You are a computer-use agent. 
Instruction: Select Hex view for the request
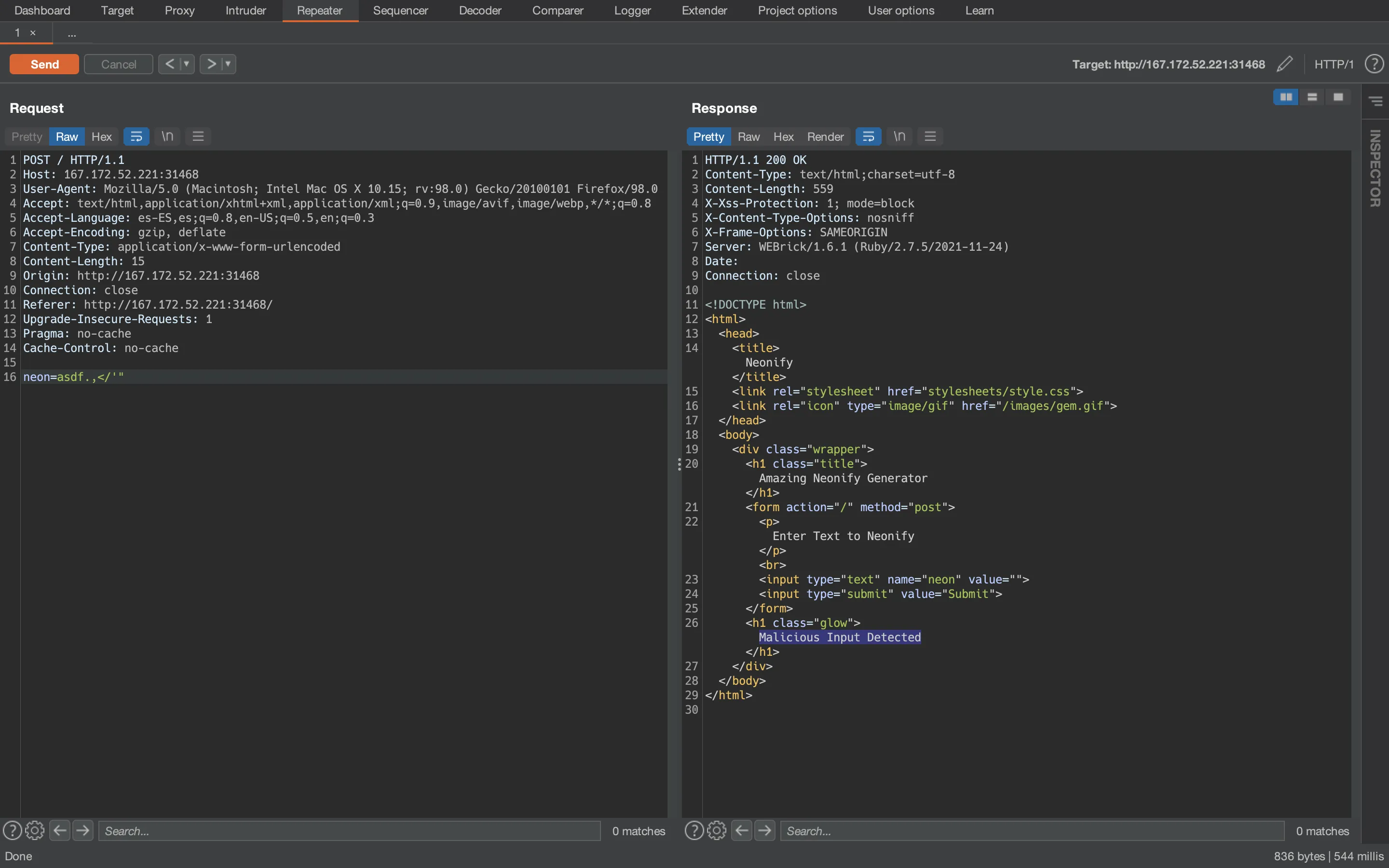click(x=102, y=136)
